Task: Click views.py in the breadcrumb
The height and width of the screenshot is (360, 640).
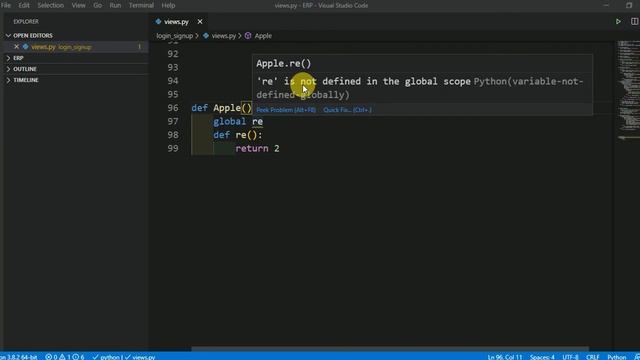Action: (x=224, y=36)
